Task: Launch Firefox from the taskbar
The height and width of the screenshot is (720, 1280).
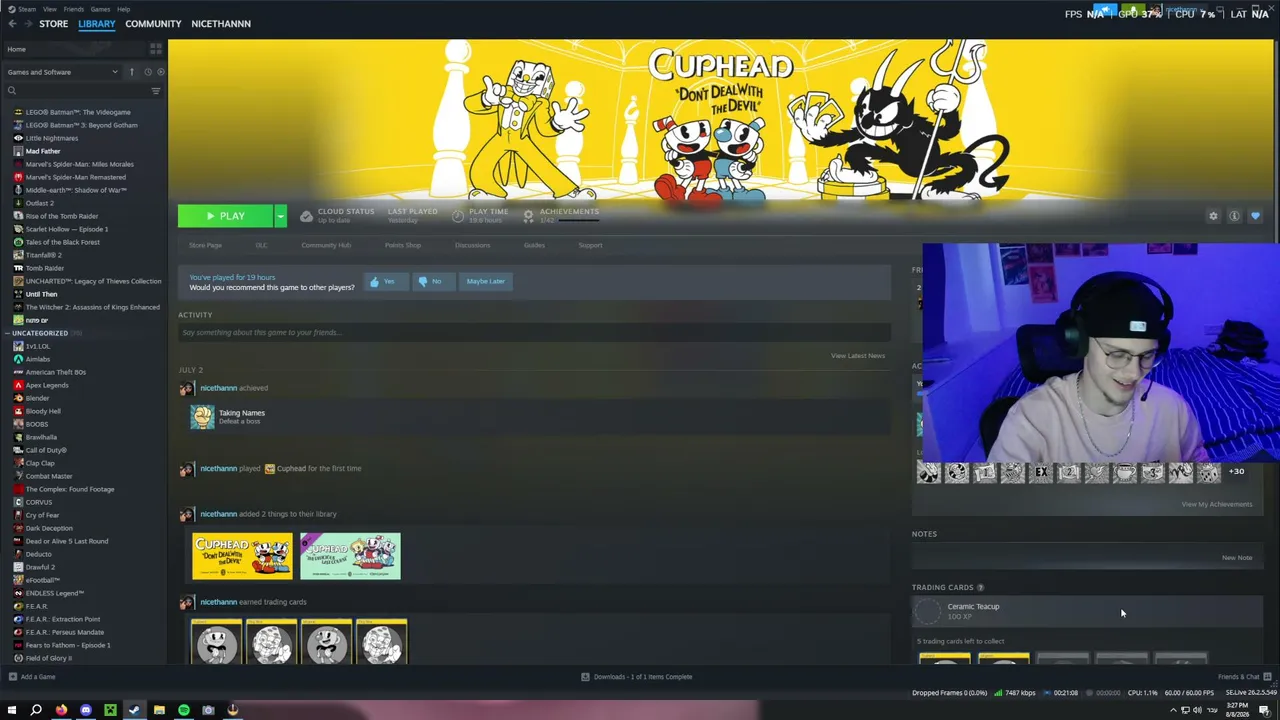Action: point(61,710)
